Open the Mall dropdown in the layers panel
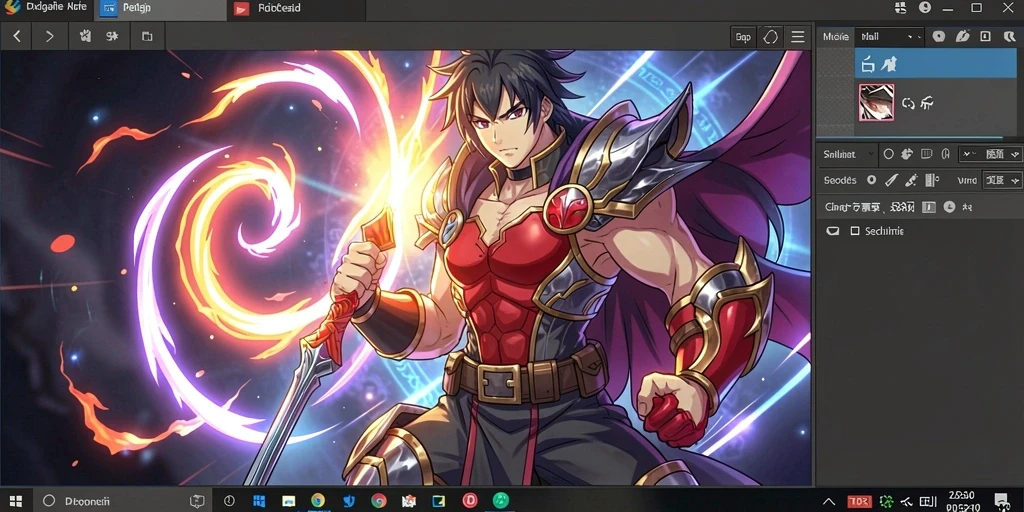 (x=889, y=37)
